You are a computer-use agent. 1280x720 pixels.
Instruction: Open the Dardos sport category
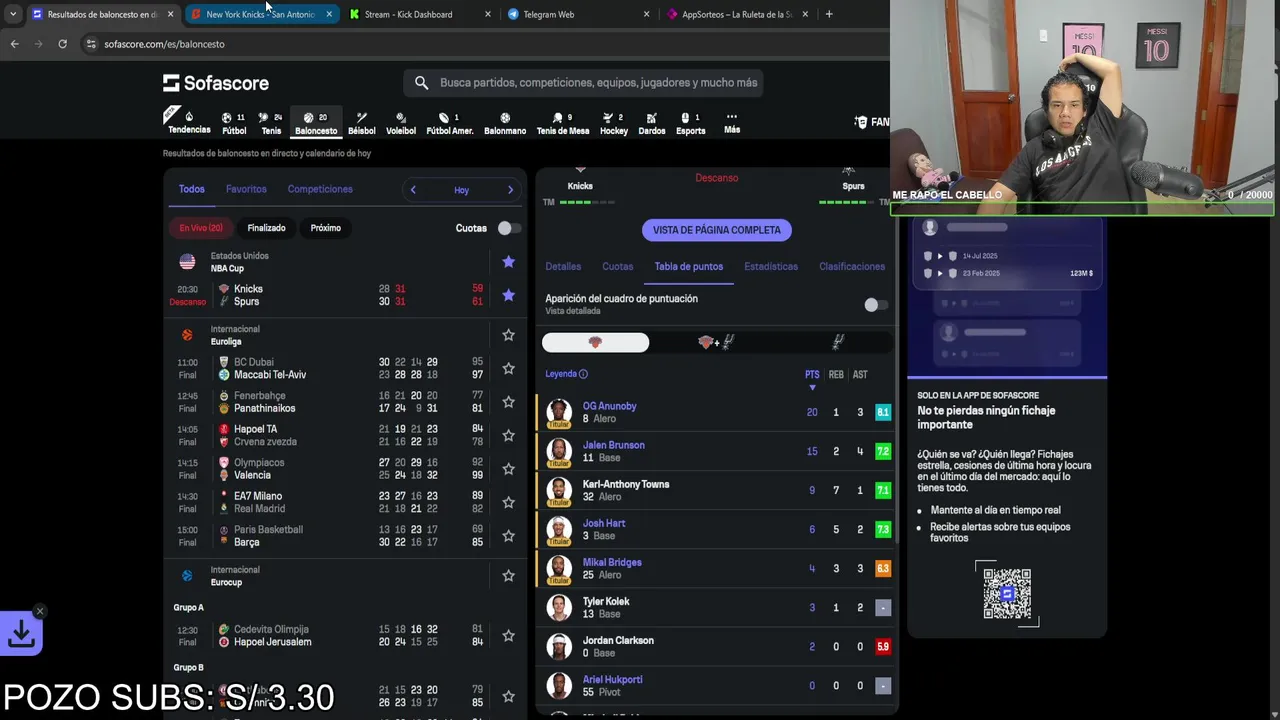tap(652, 123)
